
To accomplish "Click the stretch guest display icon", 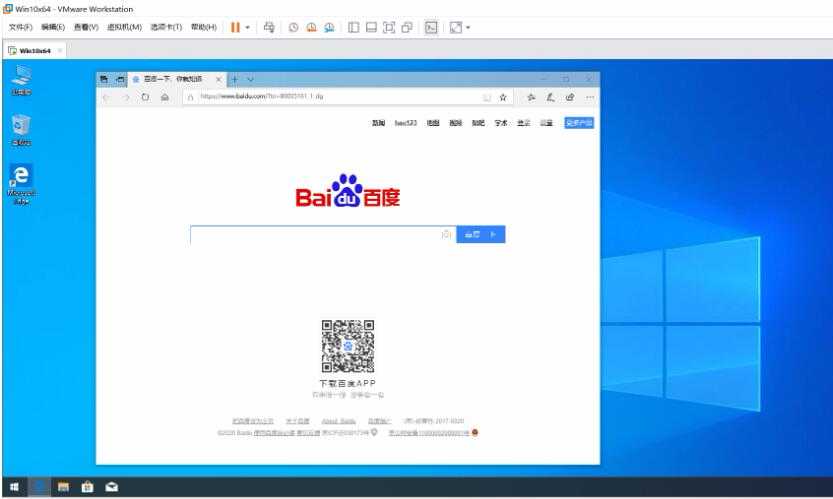I will (456, 28).
